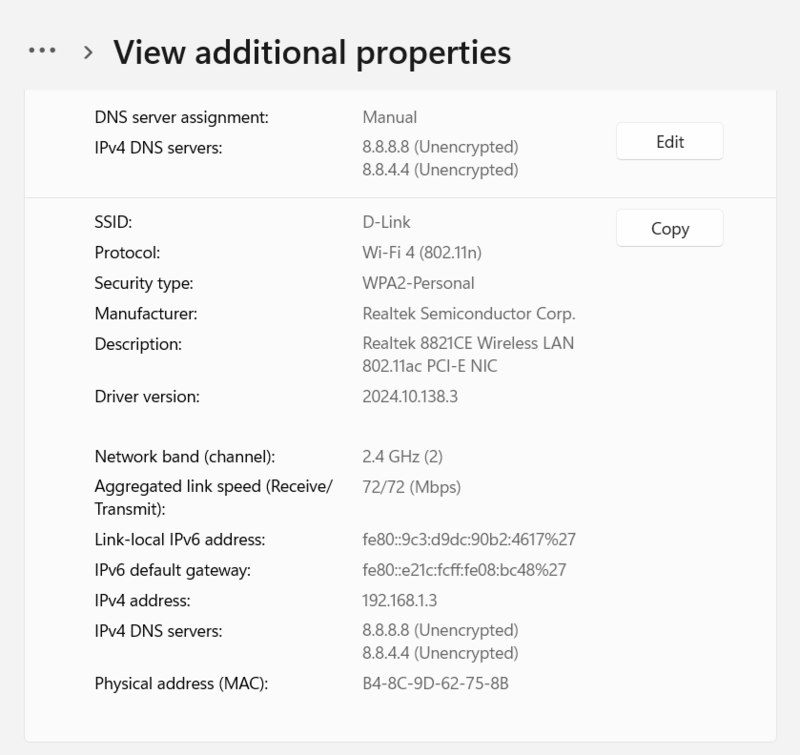This screenshot has height=755, width=800.
Task: Click the DNS server assignment label
Action: (x=181, y=117)
